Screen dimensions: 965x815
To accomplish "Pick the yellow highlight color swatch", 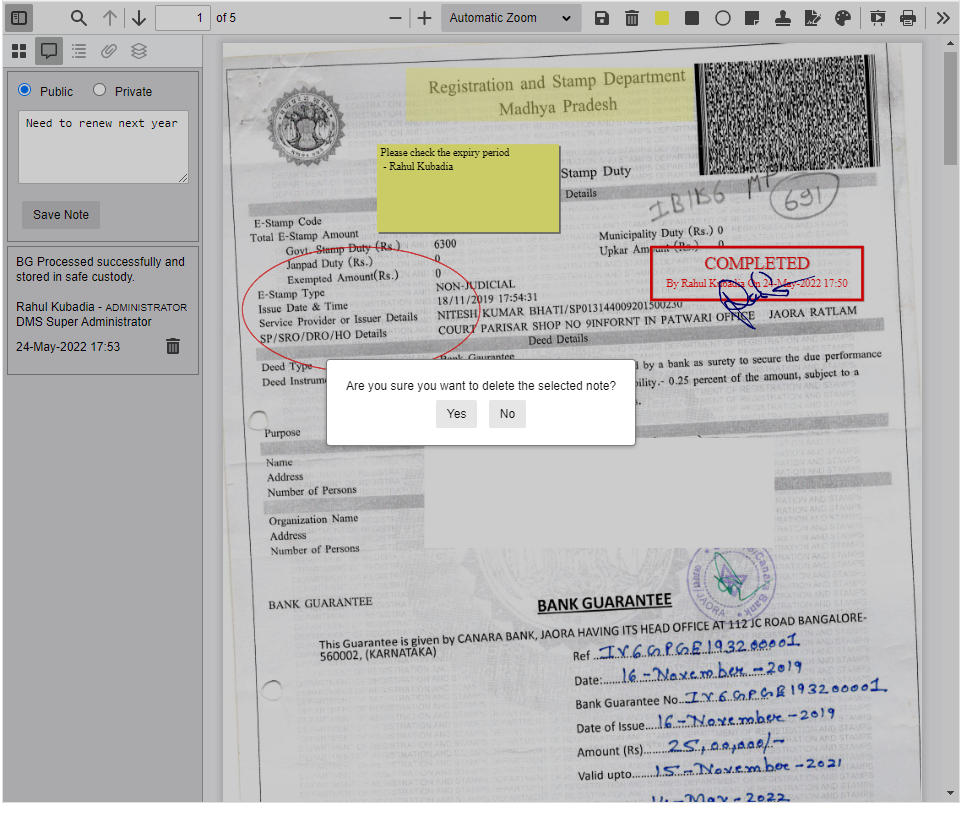I will pyautogui.click(x=663, y=17).
